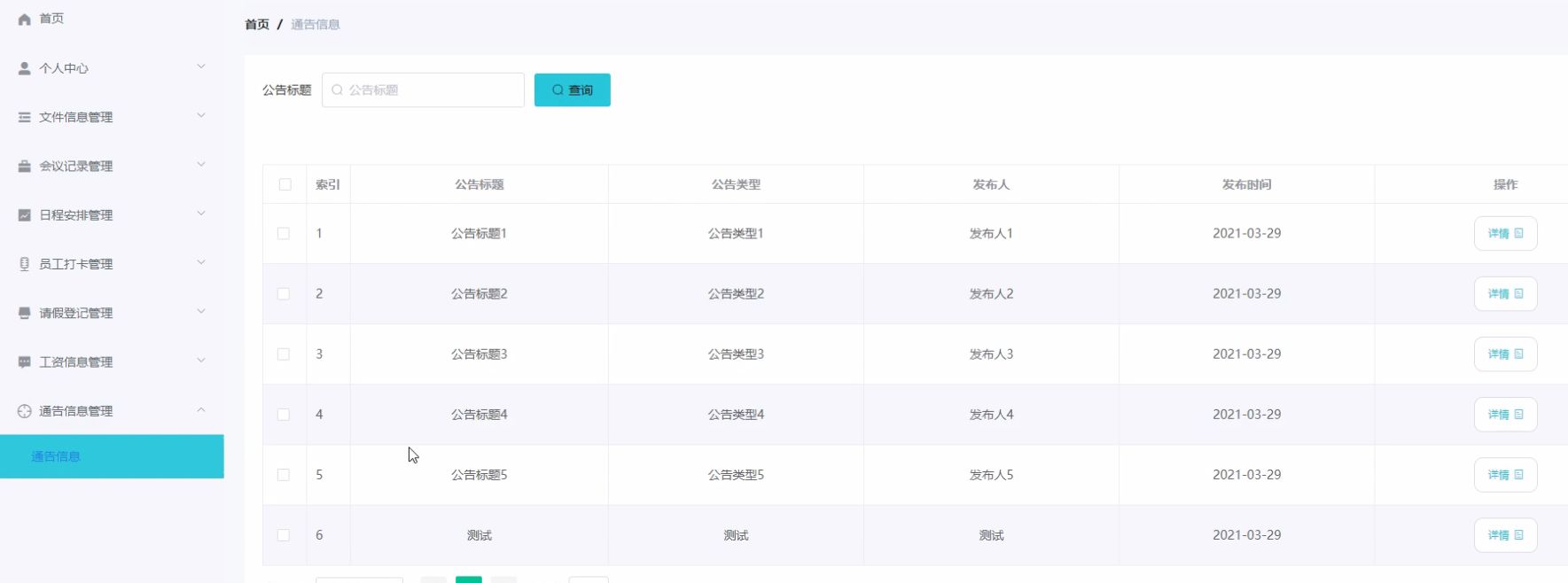The width and height of the screenshot is (1568, 583).
Task: Expand the 文件信息管理 chevron
Action: tap(201, 115)
